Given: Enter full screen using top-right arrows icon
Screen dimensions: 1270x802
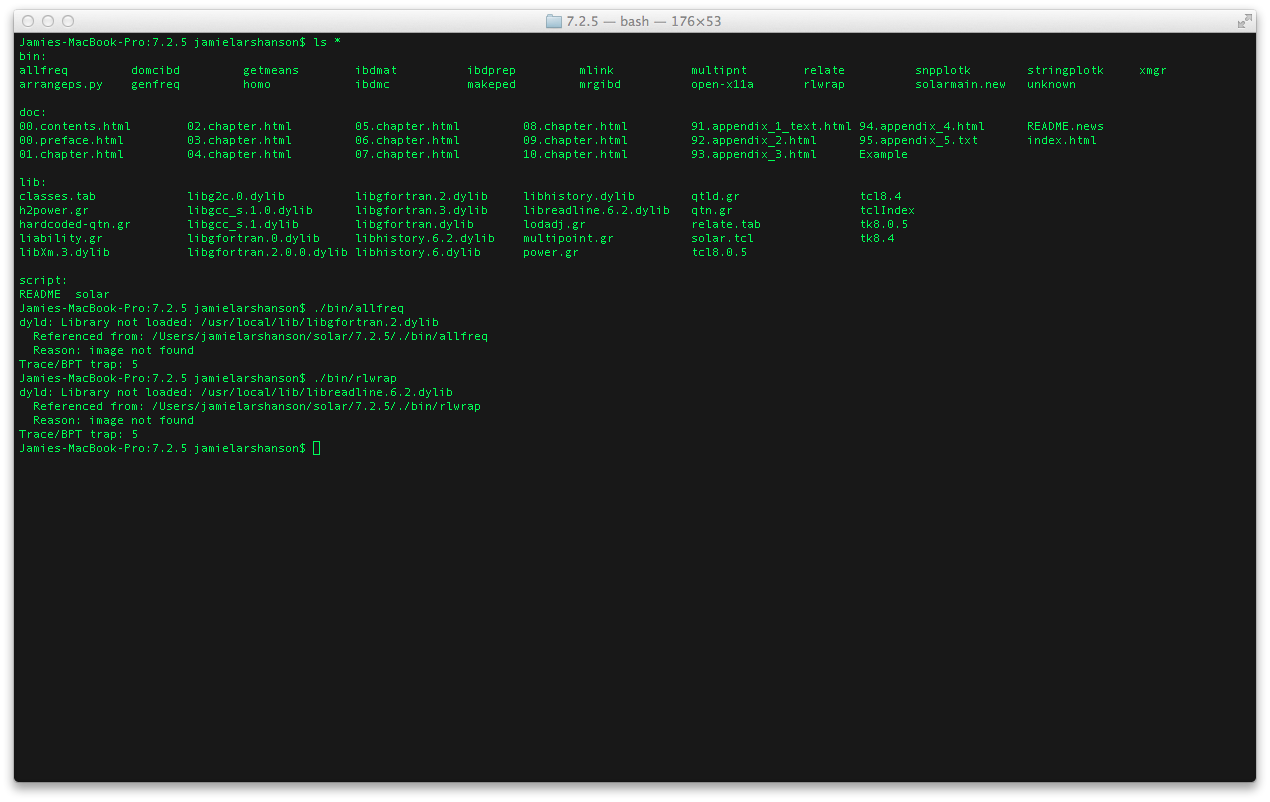Looking at the screenshot, I should point(1245,21).
